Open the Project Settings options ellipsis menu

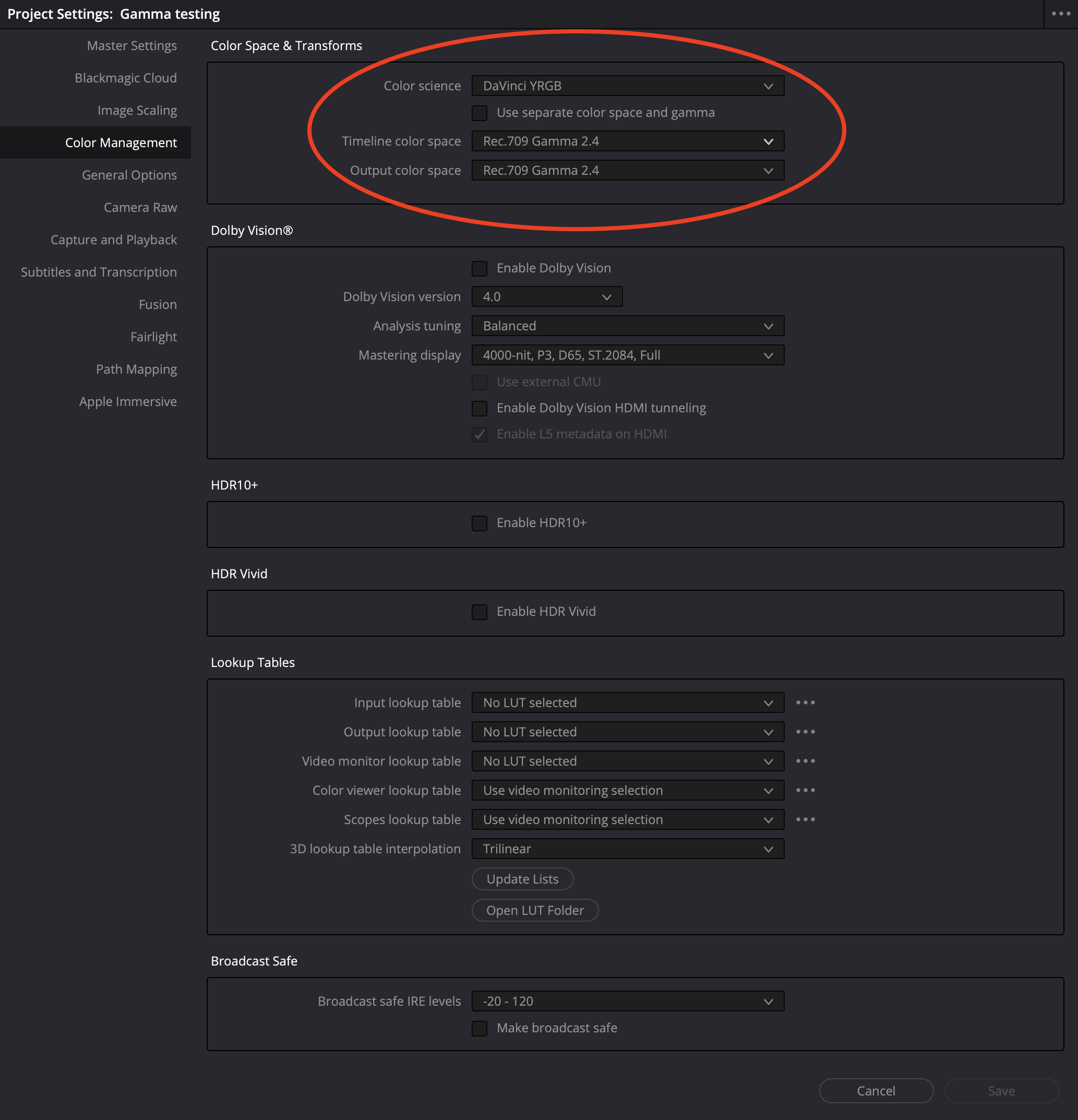pos(1060,14)
